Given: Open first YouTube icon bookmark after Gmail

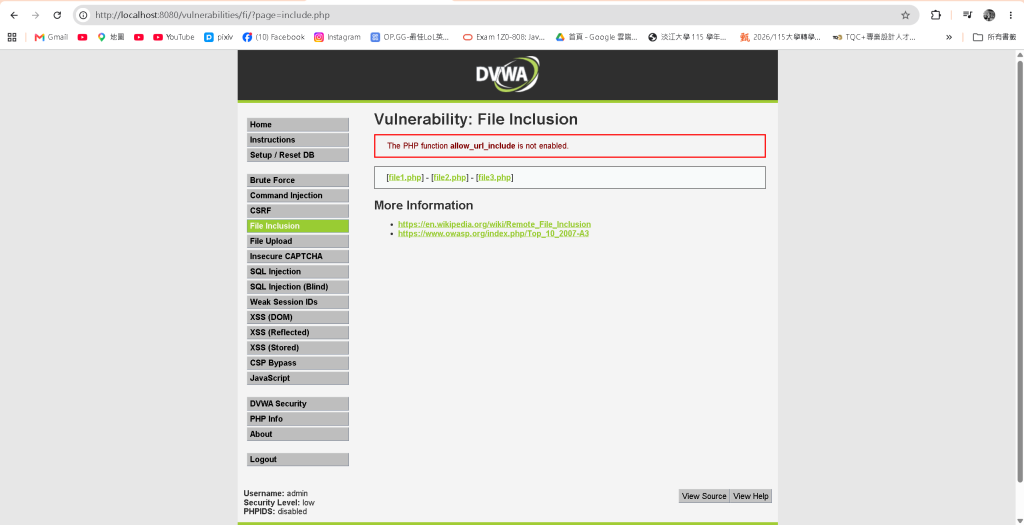Looking at the screenshot, I should click(82, 37).
